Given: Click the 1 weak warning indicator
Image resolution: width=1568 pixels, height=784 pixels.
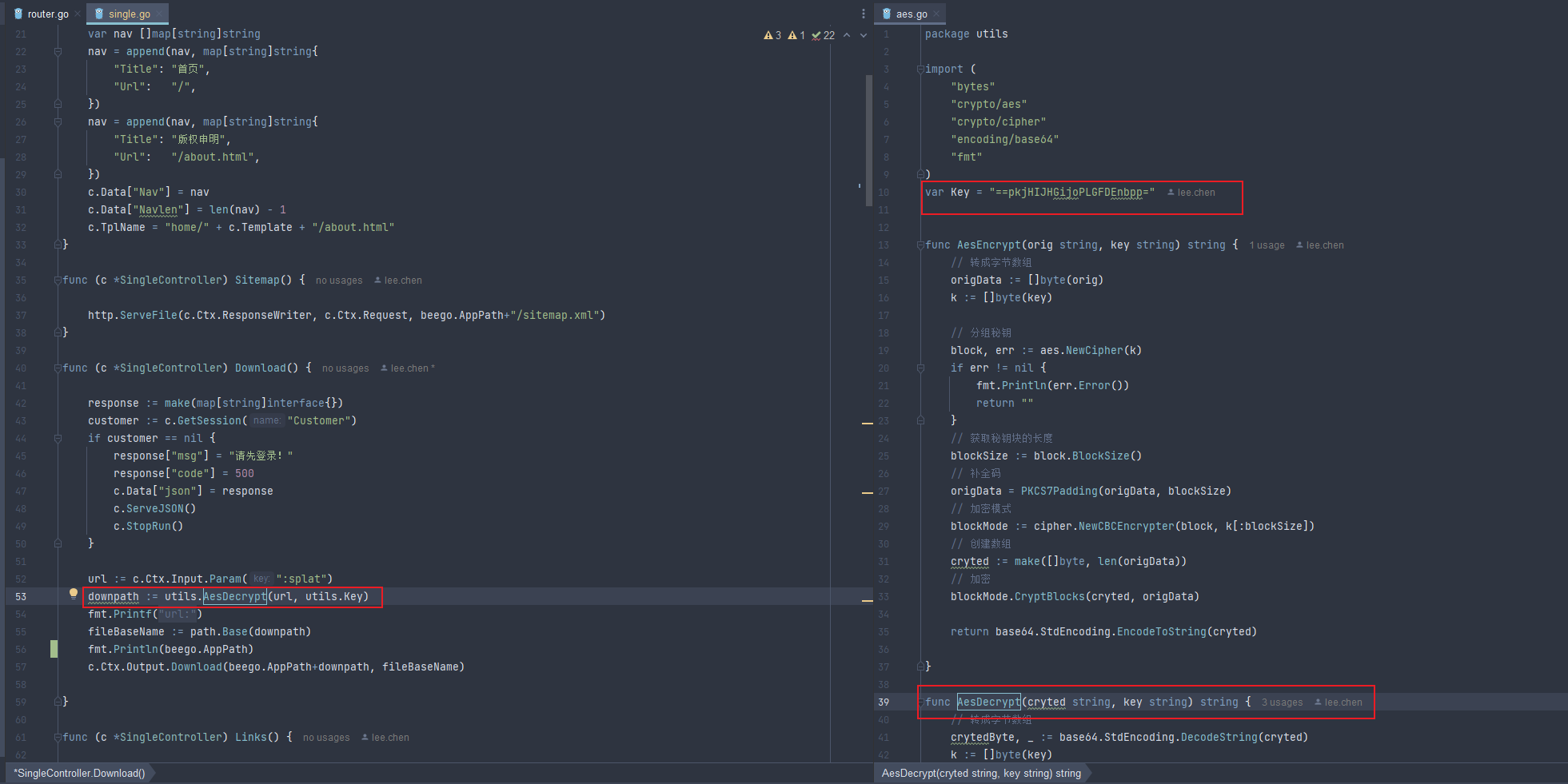Looking at the screenshot, I should pyautogui.click(x=796, y=35).
